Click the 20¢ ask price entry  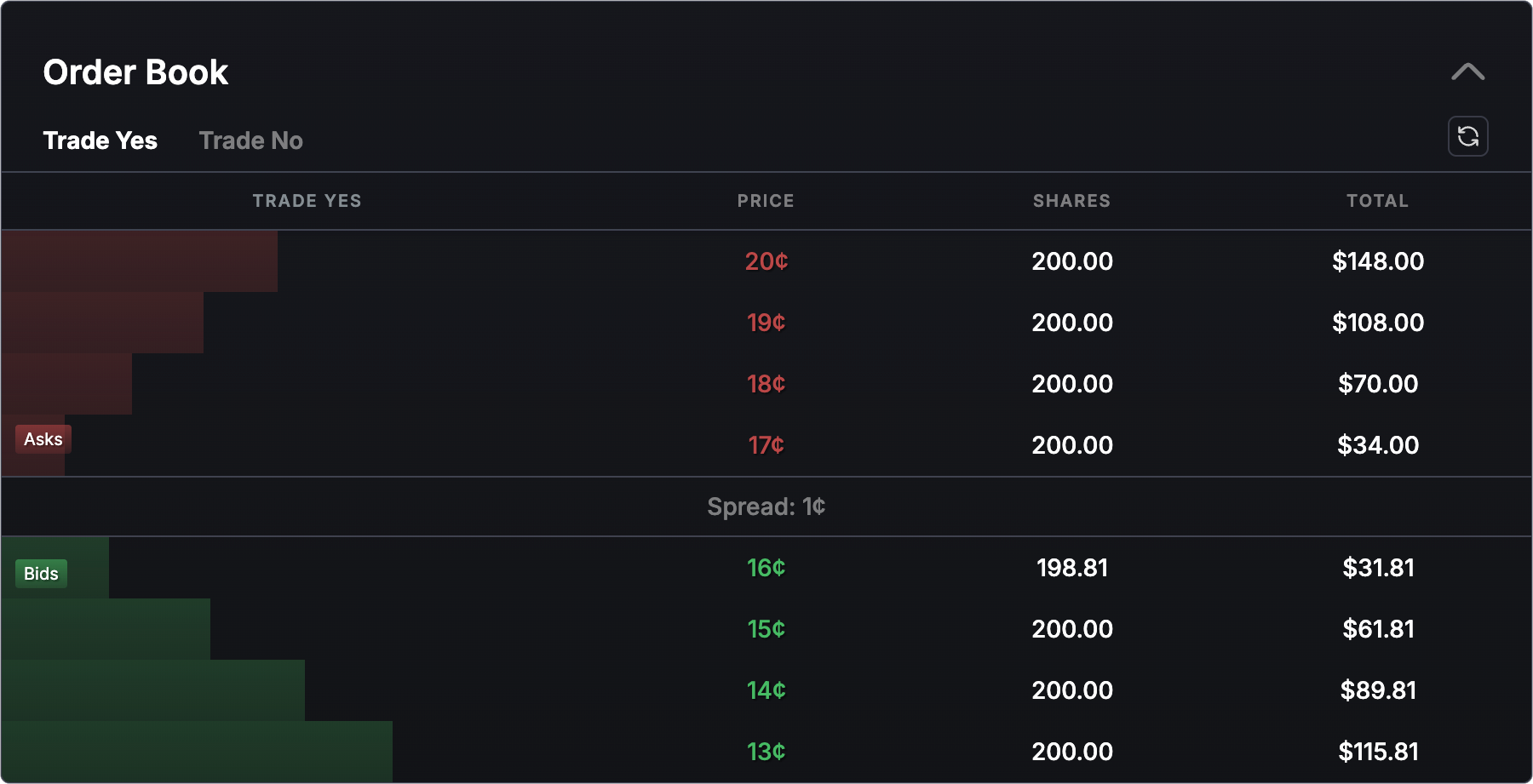(x=766, y=261)
